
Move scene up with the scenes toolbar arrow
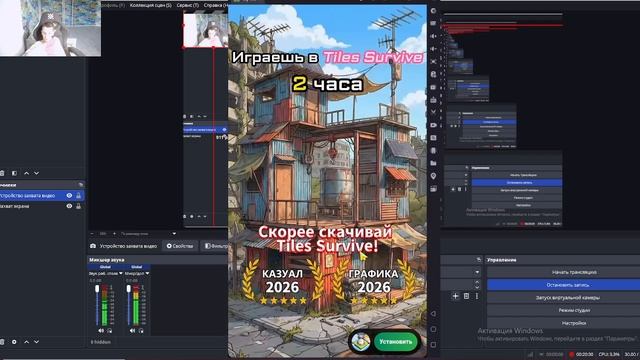click(27, 173)
